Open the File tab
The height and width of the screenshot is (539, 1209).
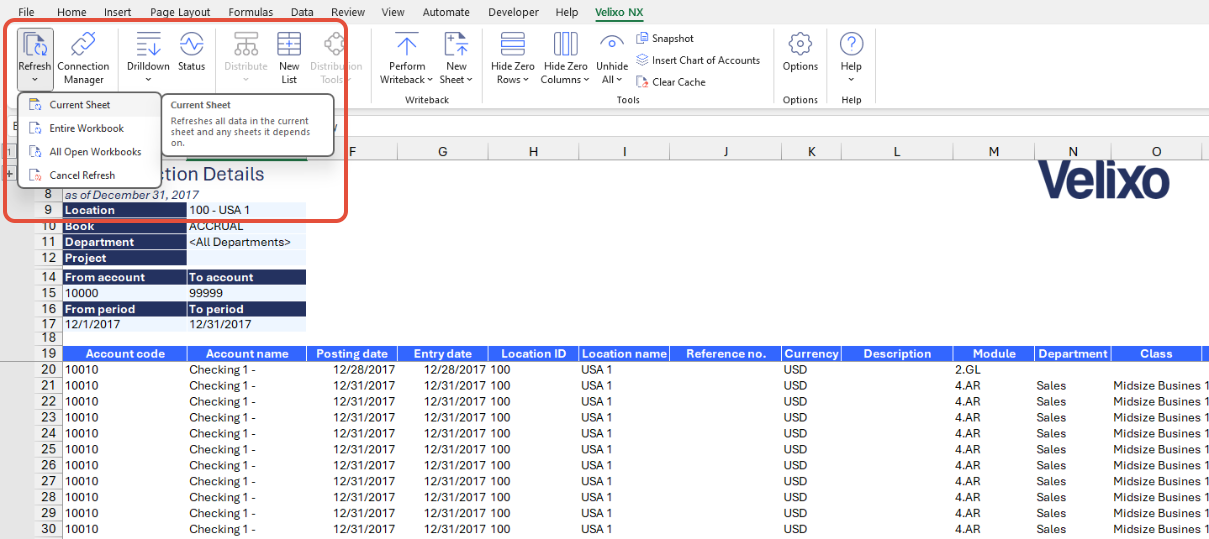26,12
